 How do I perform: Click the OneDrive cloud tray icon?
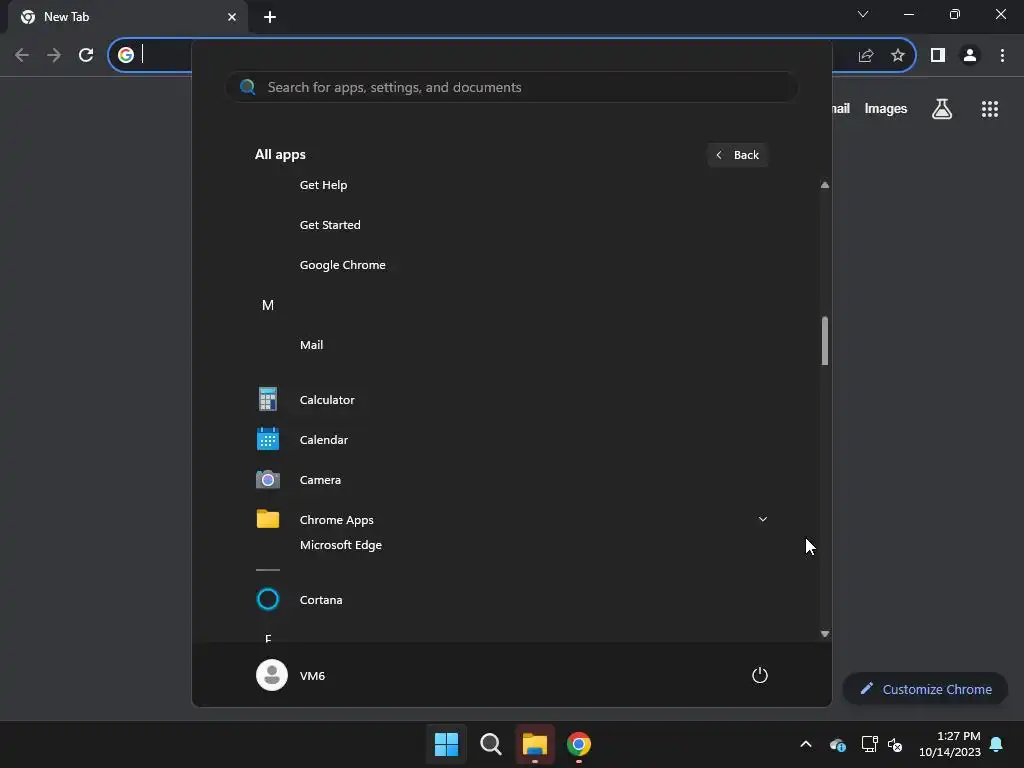tap(837, 744)
